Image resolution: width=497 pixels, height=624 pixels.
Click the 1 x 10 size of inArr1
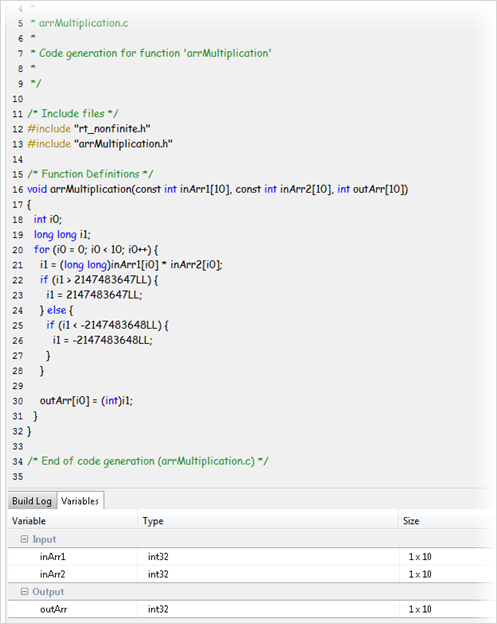coord(420,556)
